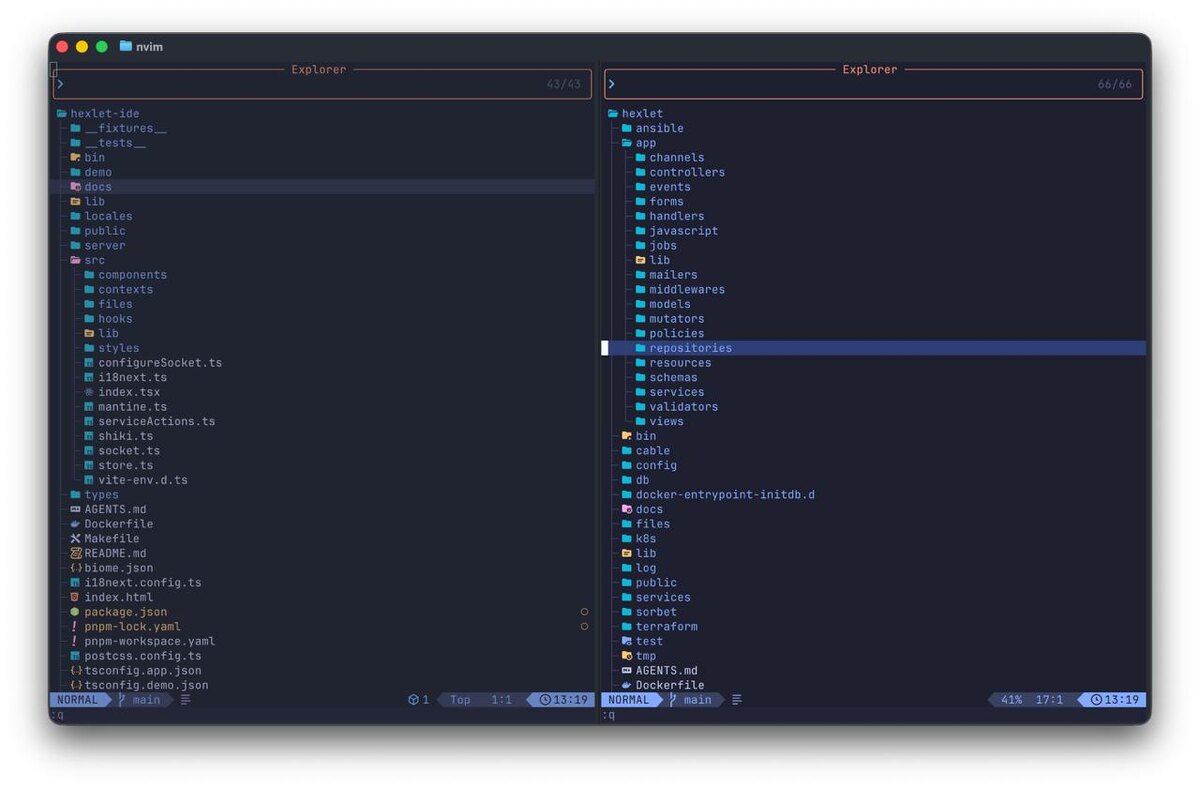Click the Docker whale icon in hexlet-ide pane
This screenshot has width=1200, height=789.
pos(75,524)
